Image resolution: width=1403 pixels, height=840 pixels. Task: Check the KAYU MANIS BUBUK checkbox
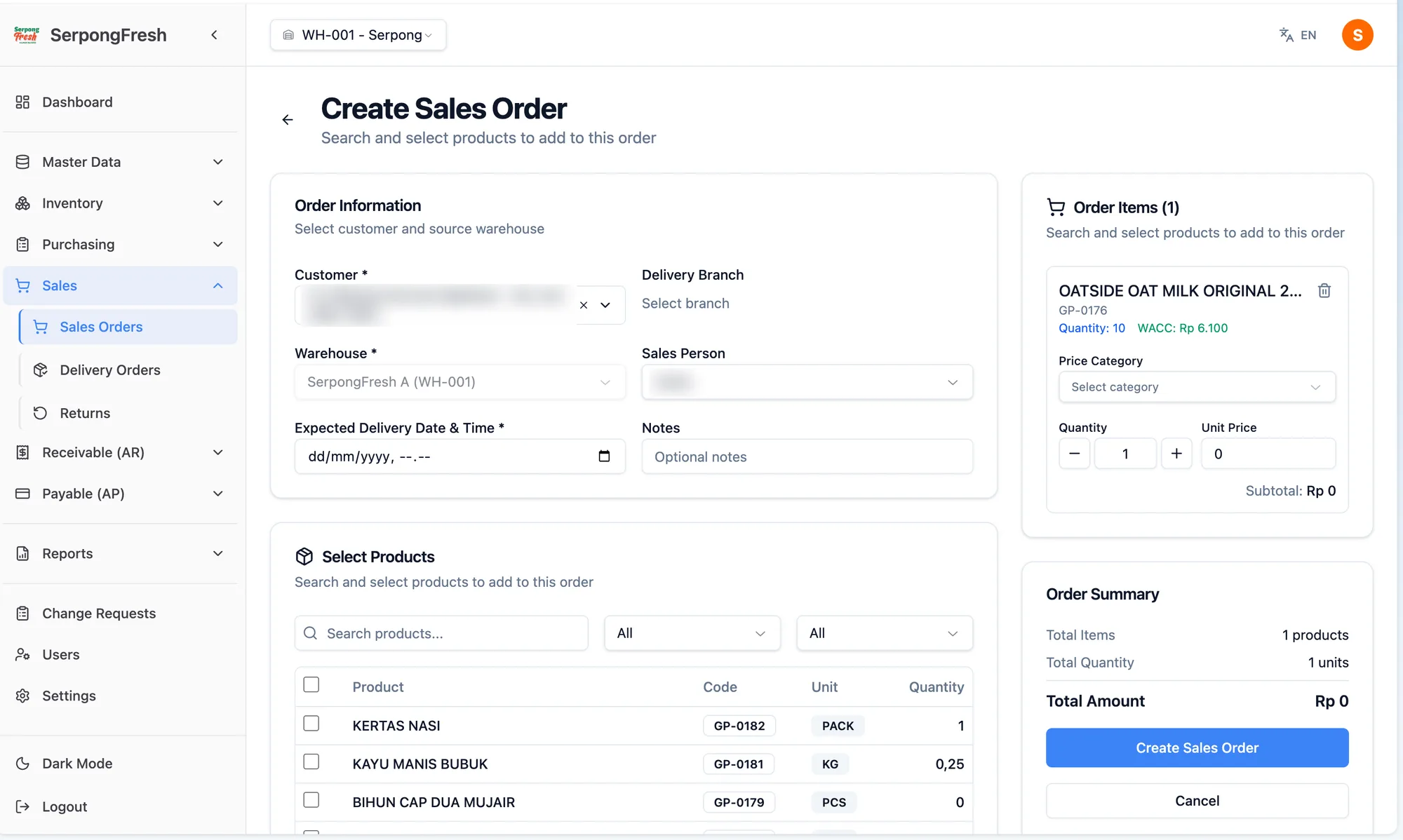coord(311,762)
